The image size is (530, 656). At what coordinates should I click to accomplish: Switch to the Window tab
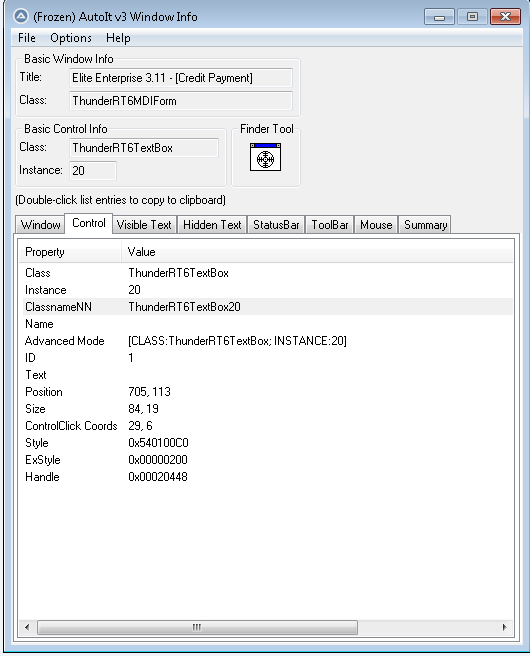coord(40,225)
